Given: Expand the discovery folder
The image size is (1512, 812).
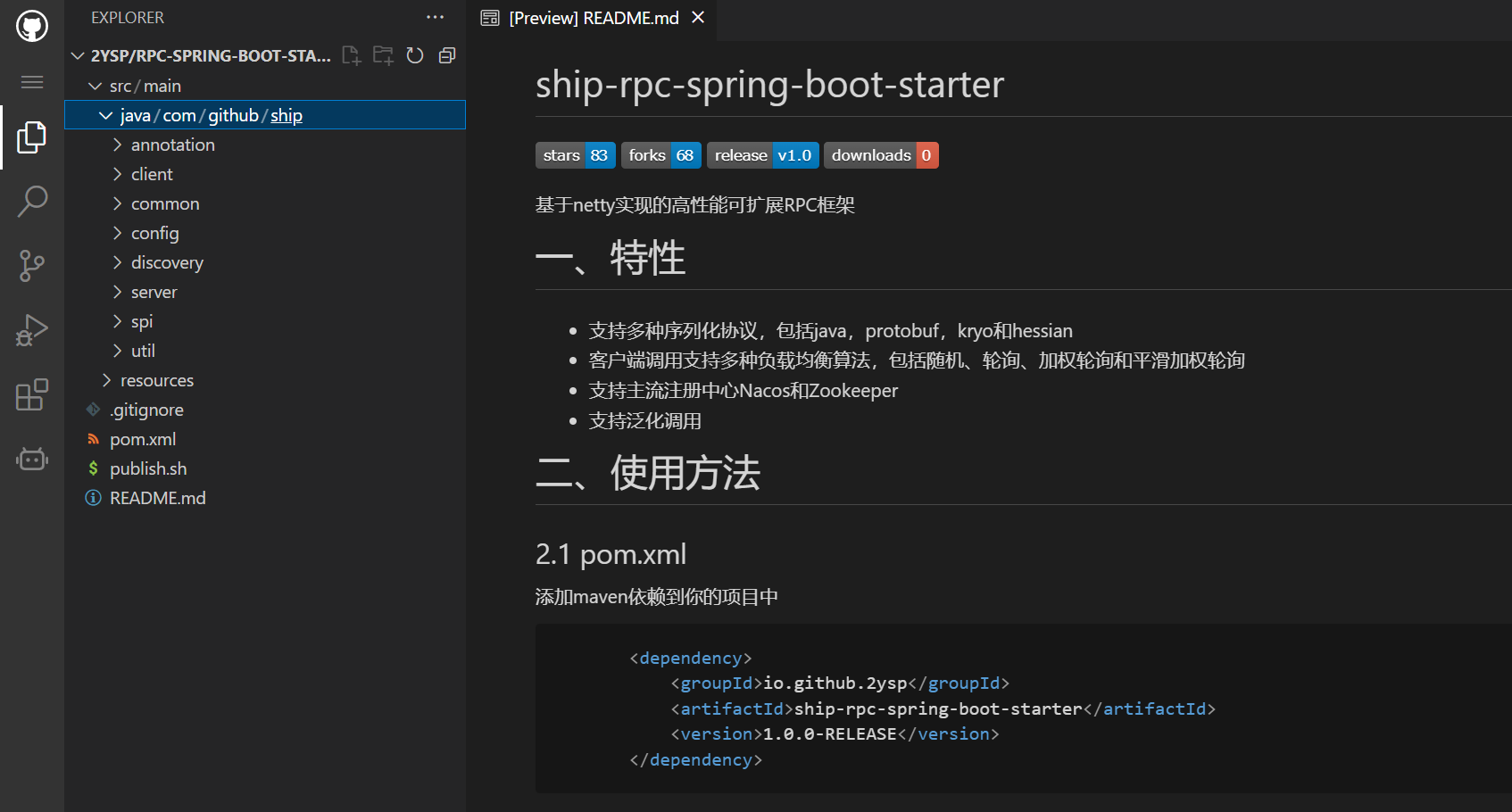Looking at the screenshot, I should click(117, 262).
